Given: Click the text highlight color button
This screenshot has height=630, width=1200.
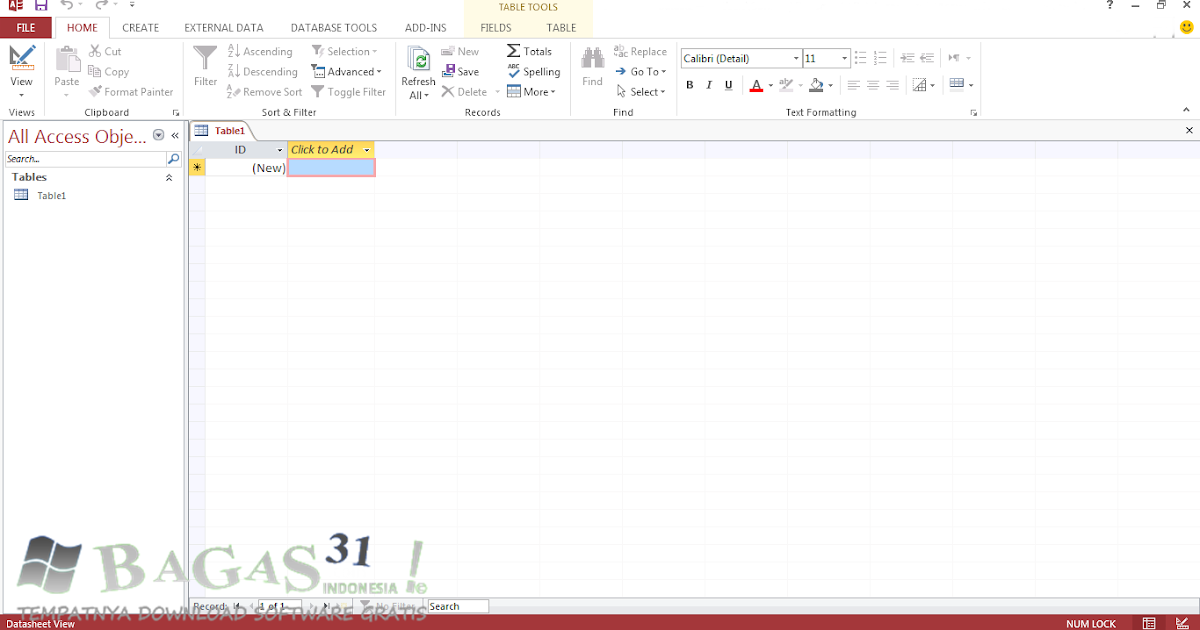Looking at the screenshot, I should point(786,85).
